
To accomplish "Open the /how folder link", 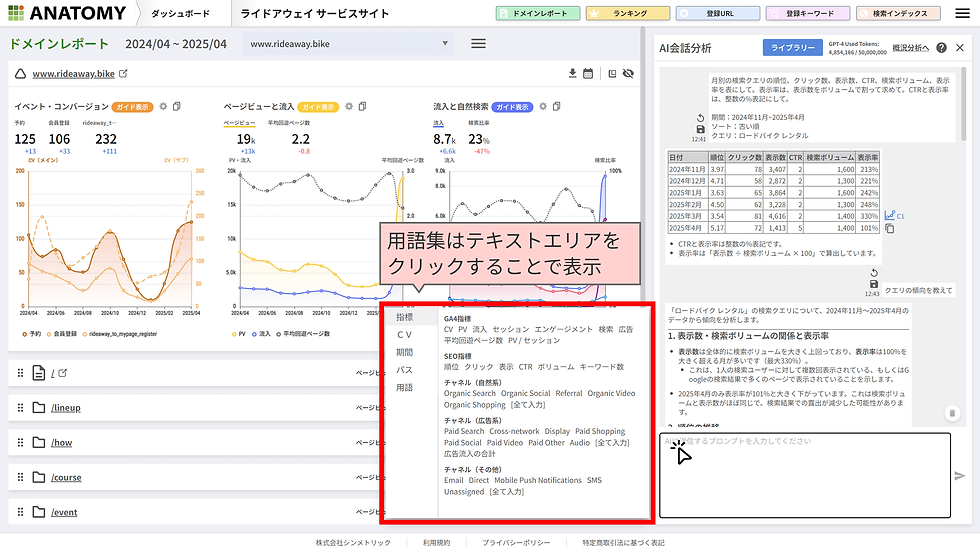I will (61, 442).
